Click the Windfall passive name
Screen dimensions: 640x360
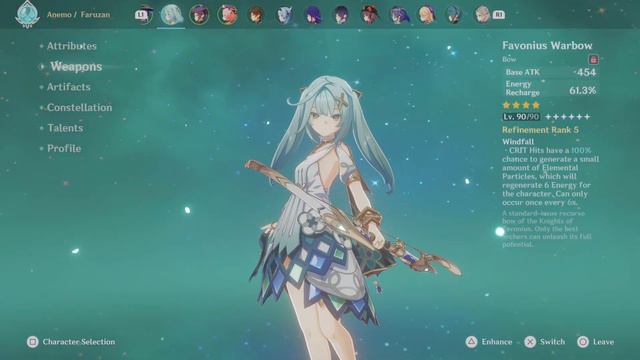(518, 142)
